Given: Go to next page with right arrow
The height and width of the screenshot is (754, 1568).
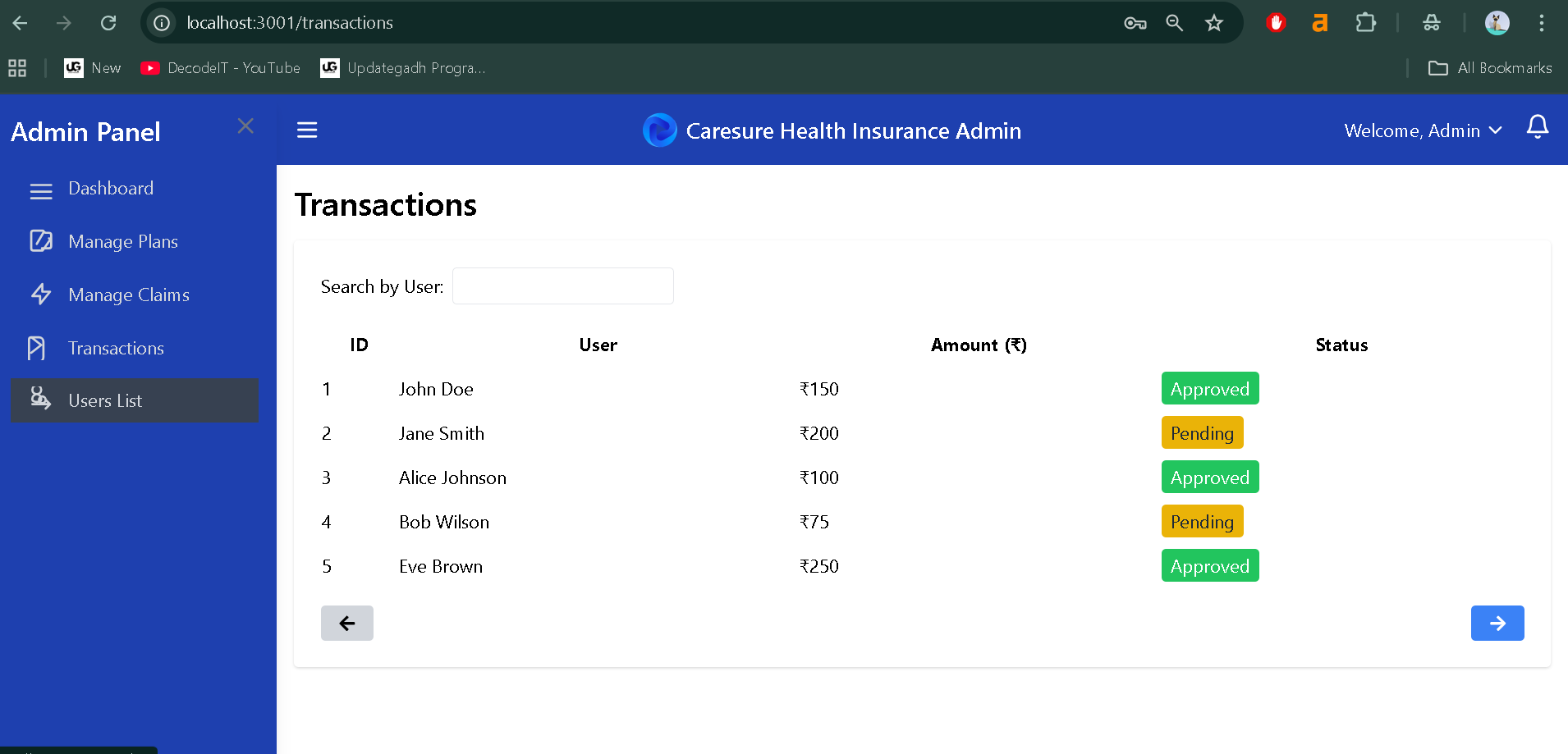Looking at the screenshot, I should (x=1497, y=624).
